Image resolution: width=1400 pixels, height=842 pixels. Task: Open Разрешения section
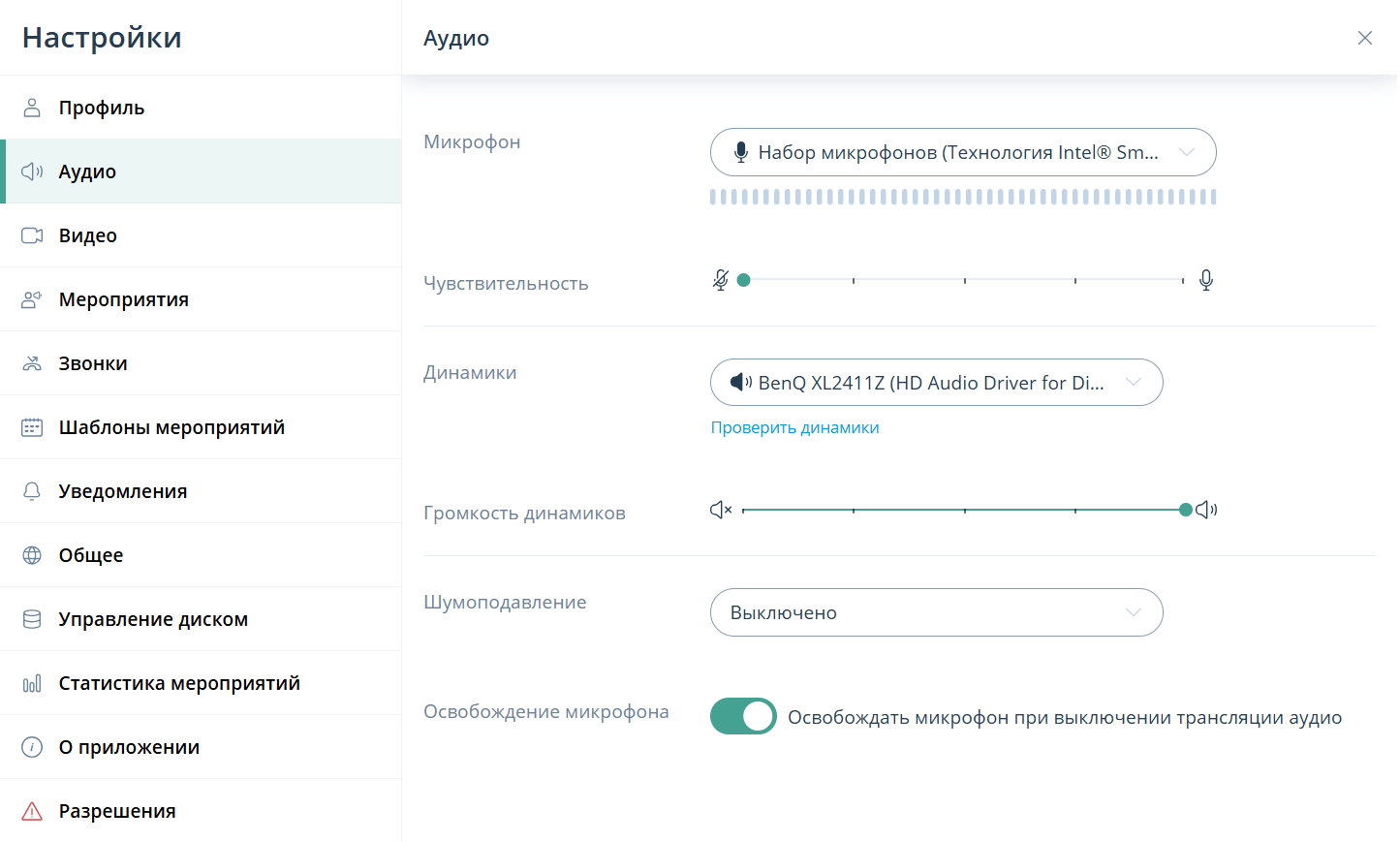point(201,811)
